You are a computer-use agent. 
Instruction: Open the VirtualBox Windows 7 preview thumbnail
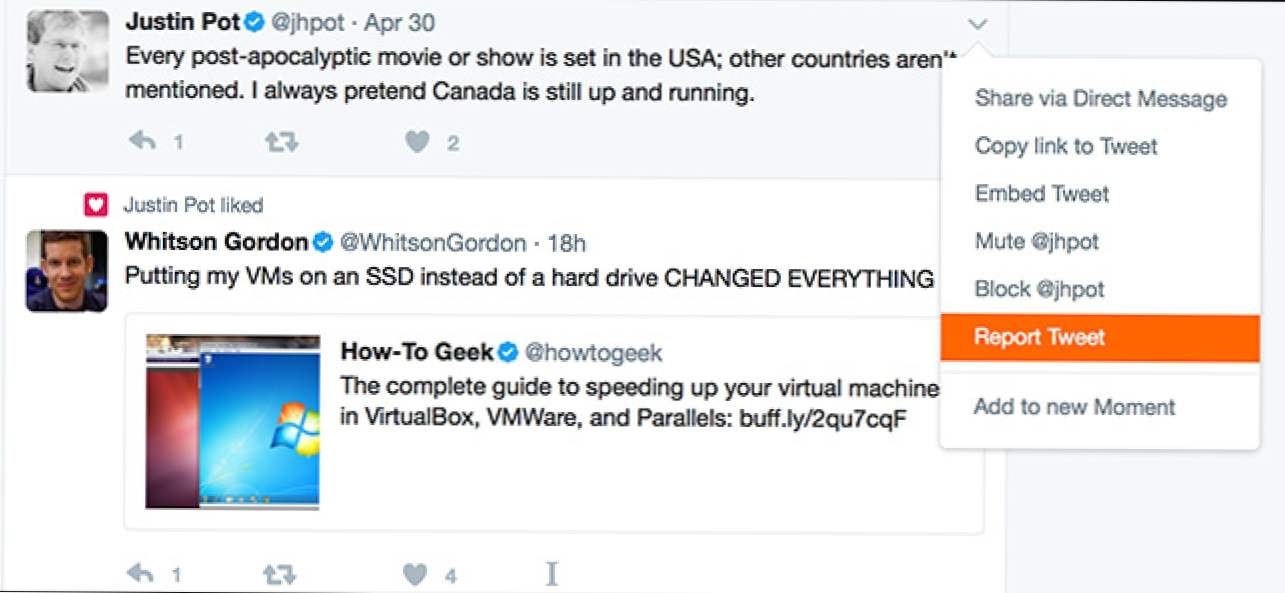click(233, 422)
